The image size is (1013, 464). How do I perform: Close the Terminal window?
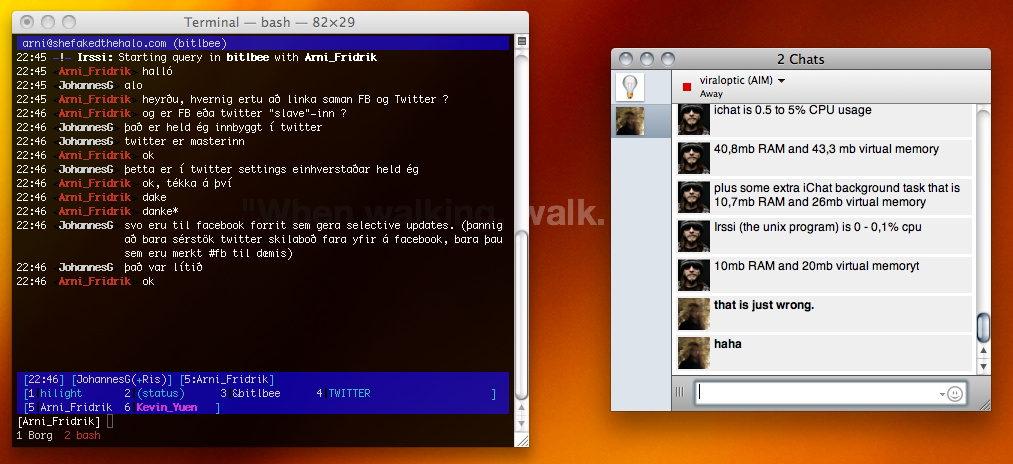27,23
